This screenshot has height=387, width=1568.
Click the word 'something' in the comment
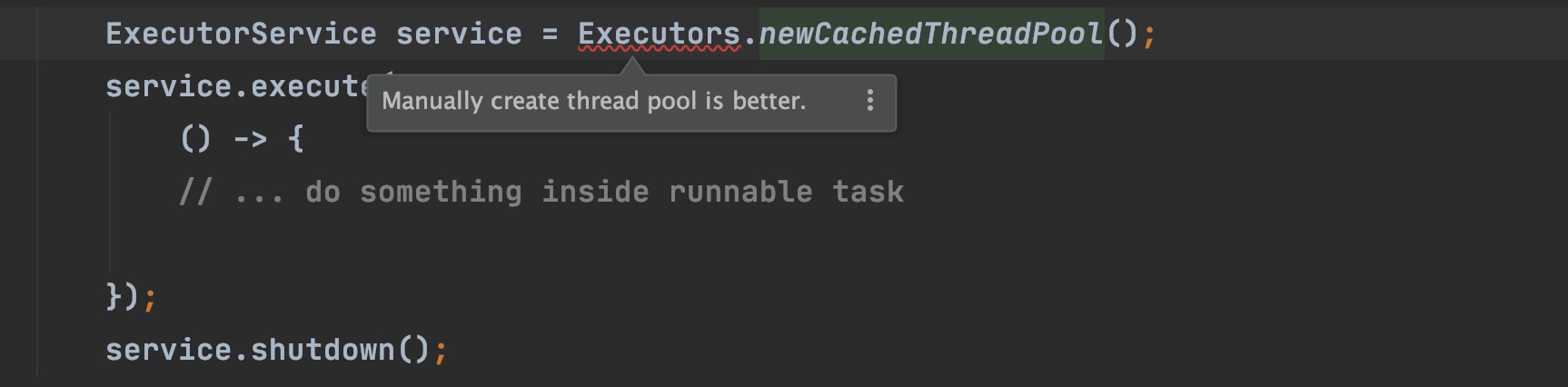pyautogui.click(x=441, y=193)
